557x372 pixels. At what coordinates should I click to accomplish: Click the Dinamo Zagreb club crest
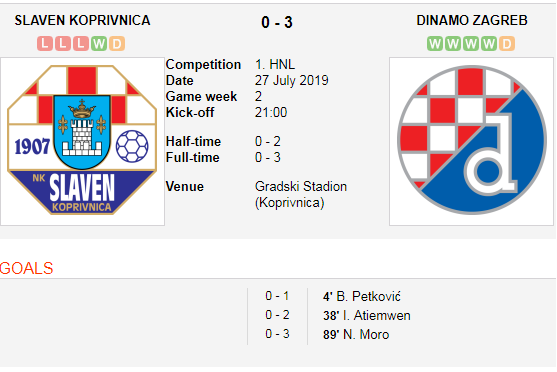click(x=471, y=141)
